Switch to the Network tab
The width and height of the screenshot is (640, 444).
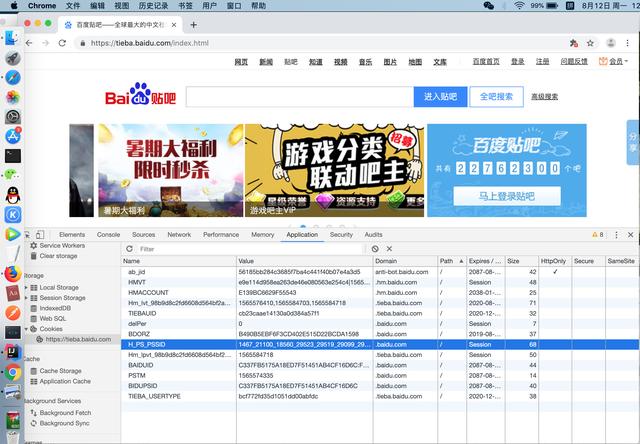pos(179,235)
